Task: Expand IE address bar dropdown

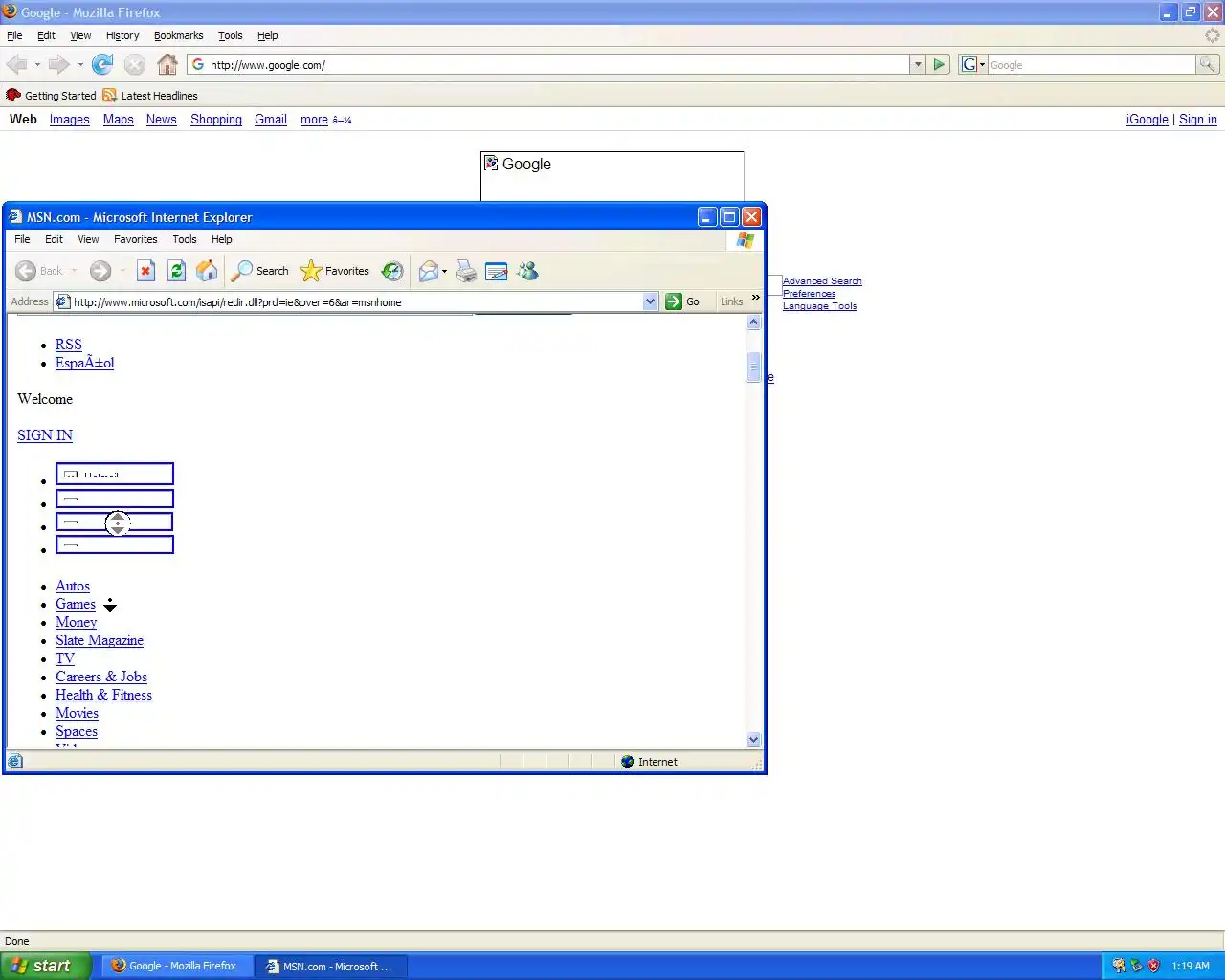Action: coord(650,301)
